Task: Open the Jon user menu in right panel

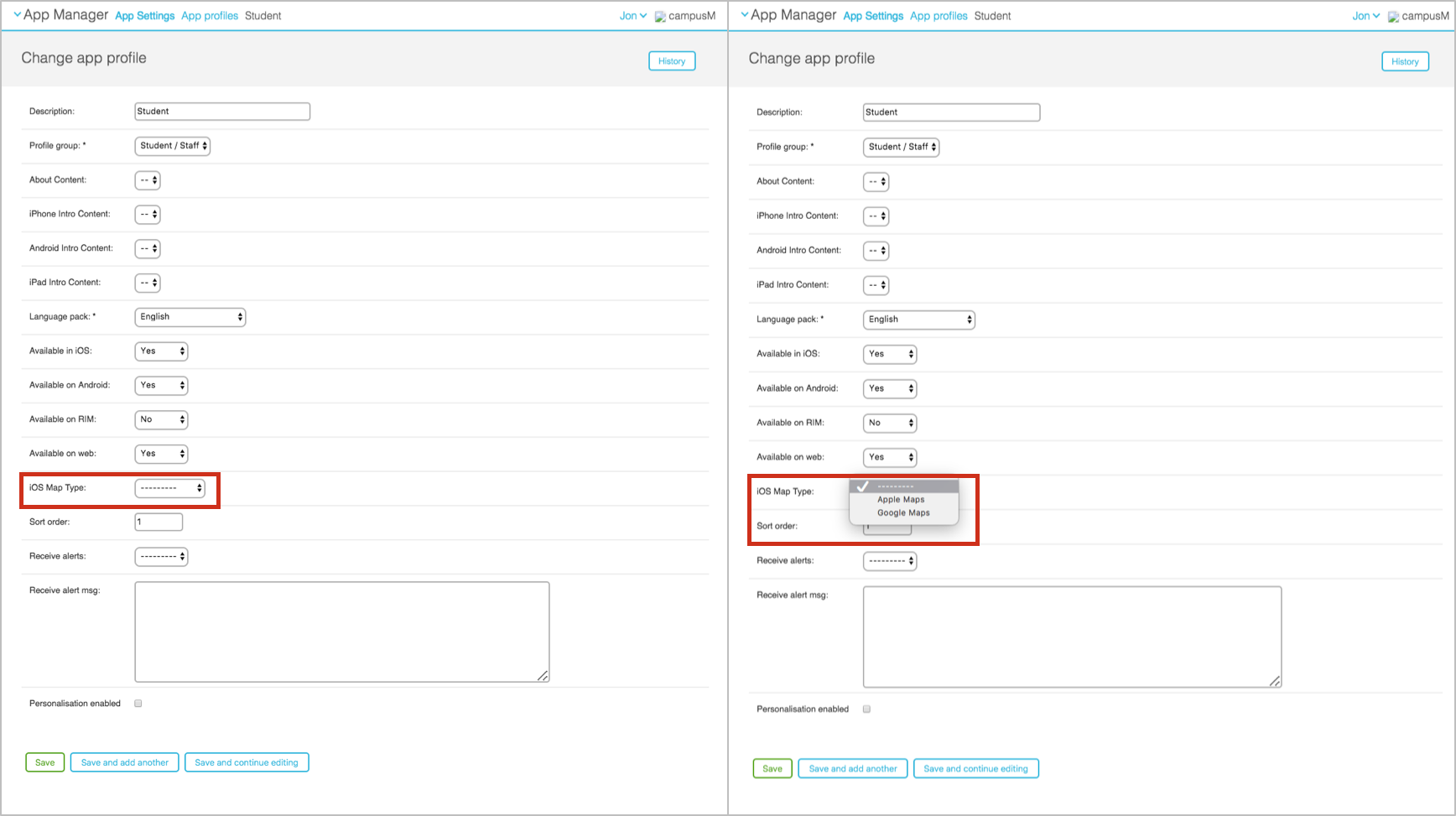Action: click(1366, 16)
